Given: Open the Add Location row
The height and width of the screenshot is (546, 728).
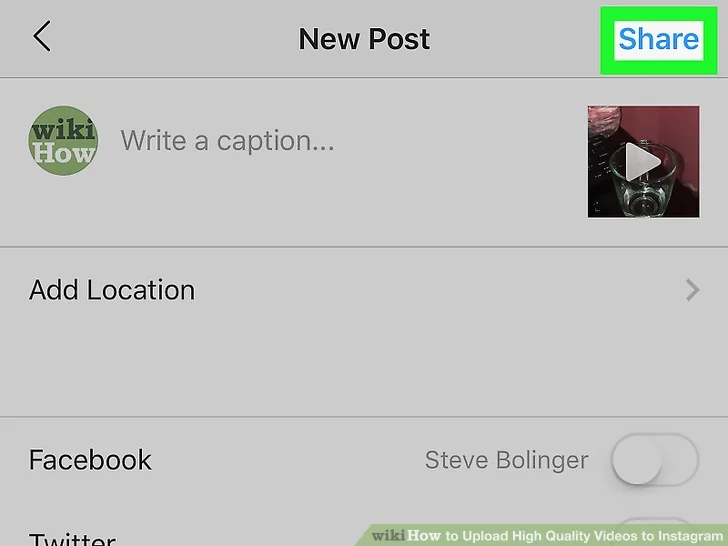Looking at the screenshot, I should [364, 291].
